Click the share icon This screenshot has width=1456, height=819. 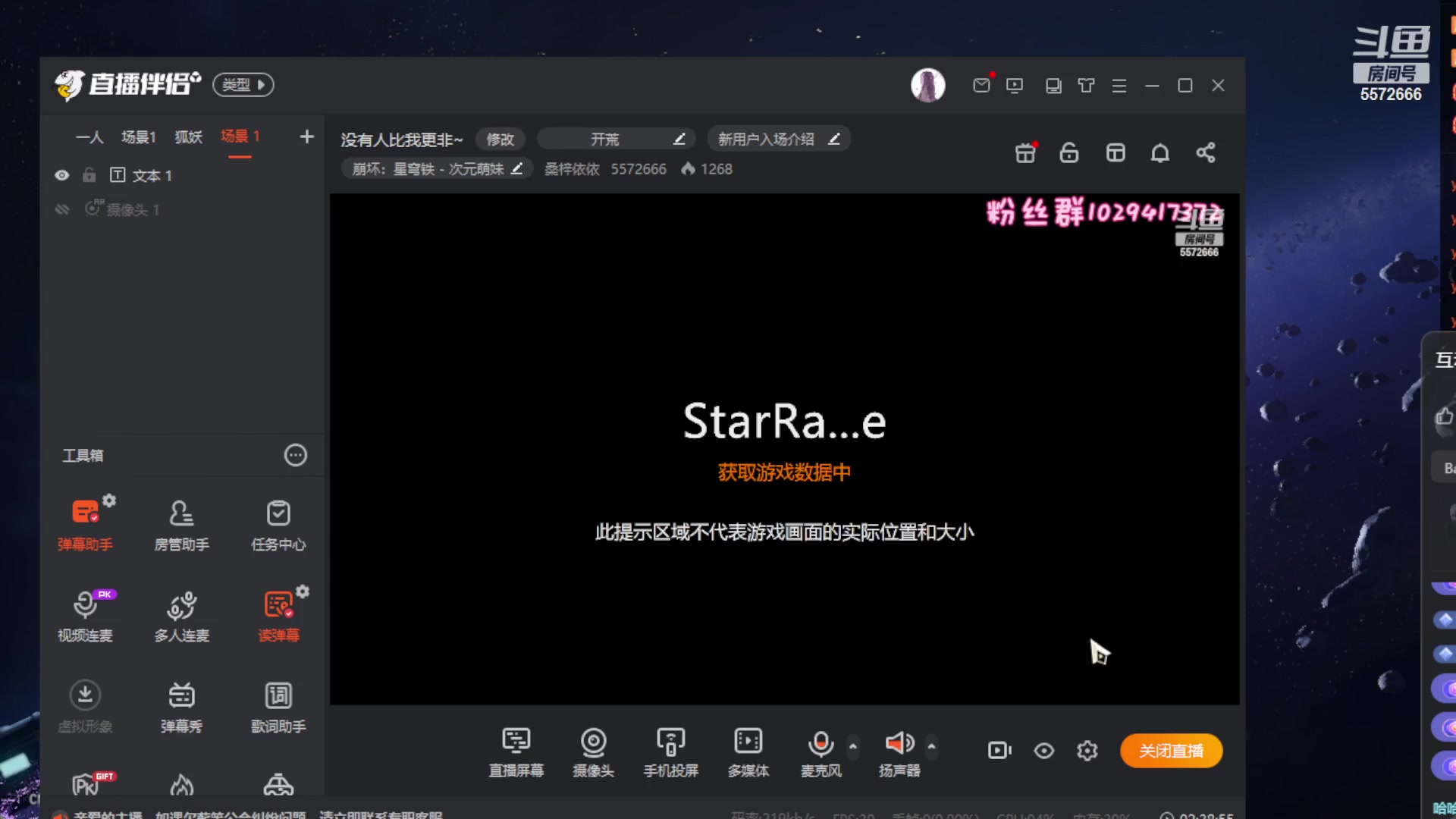[x=1206, y=153]
